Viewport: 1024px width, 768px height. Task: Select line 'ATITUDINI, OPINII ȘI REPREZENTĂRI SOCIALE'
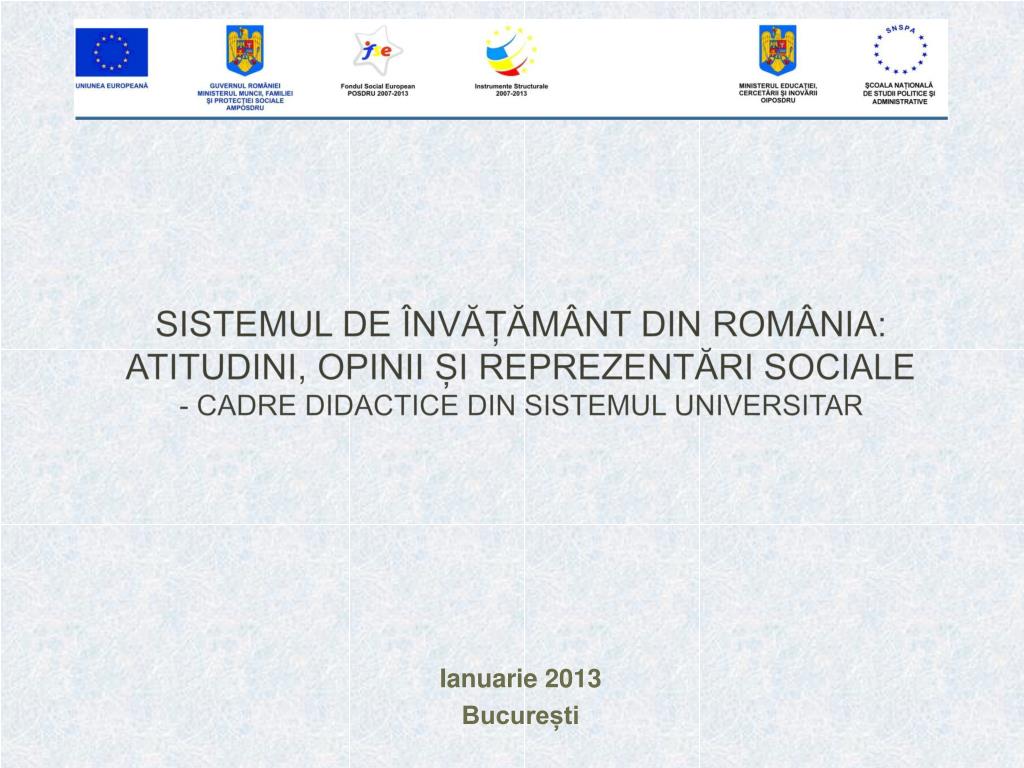tap(520, 367)
